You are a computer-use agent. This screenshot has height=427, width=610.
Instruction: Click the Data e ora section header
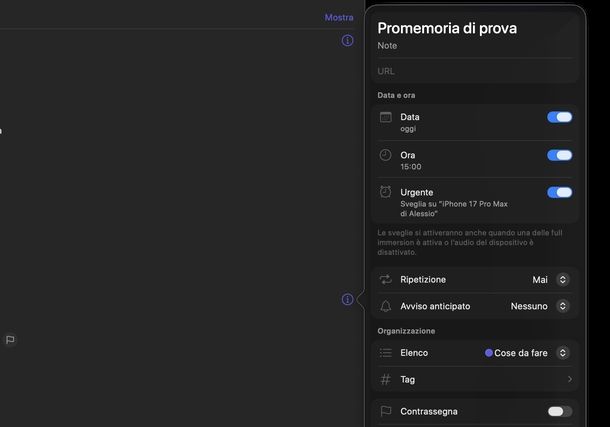[396, 95]
